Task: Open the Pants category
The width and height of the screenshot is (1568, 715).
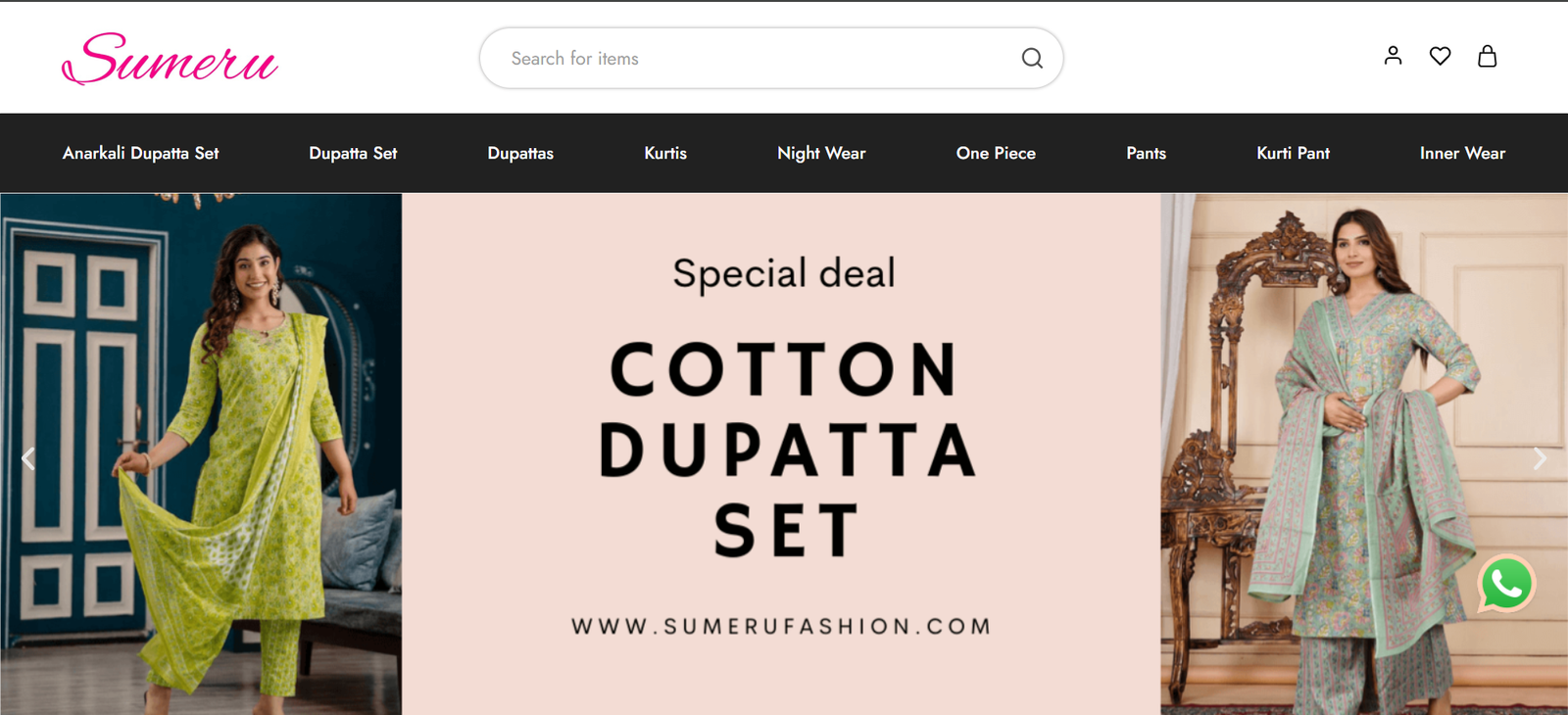Action: click(x=1146, y=153)
